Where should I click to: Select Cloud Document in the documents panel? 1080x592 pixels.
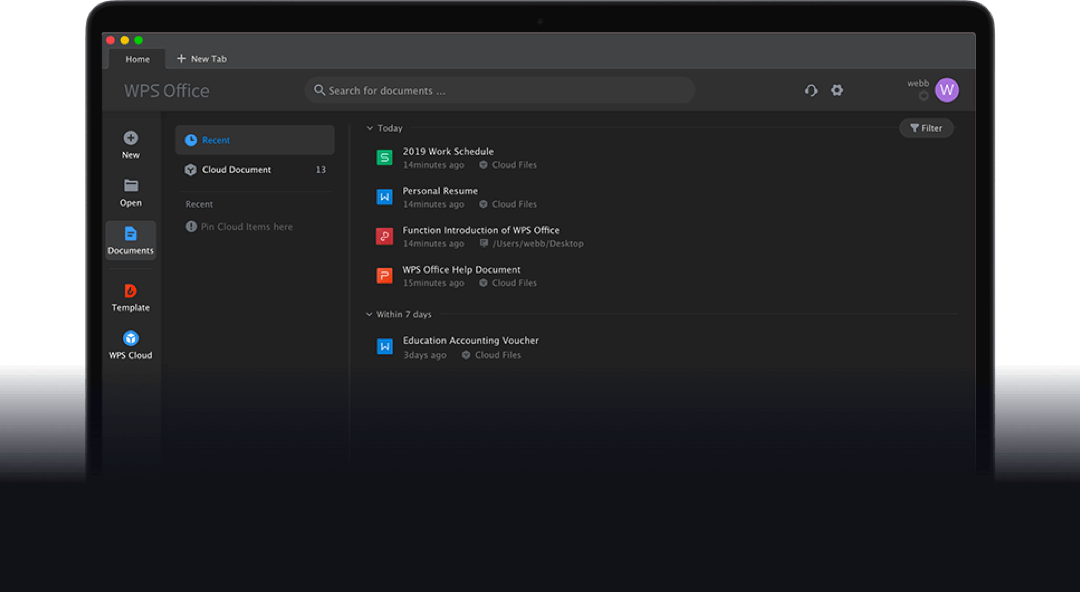coord(255,170)
